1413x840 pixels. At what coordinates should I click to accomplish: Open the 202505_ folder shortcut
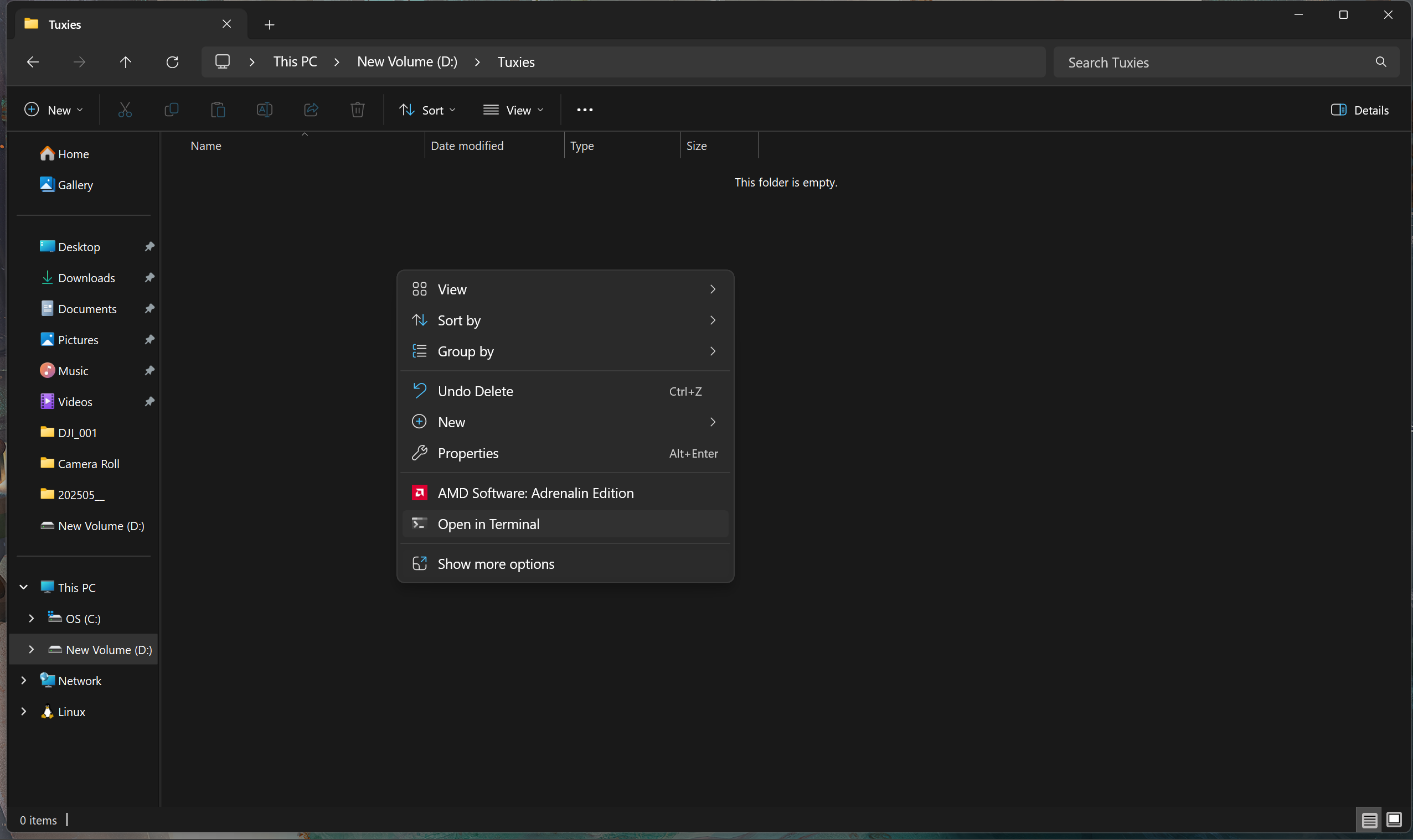84,495
